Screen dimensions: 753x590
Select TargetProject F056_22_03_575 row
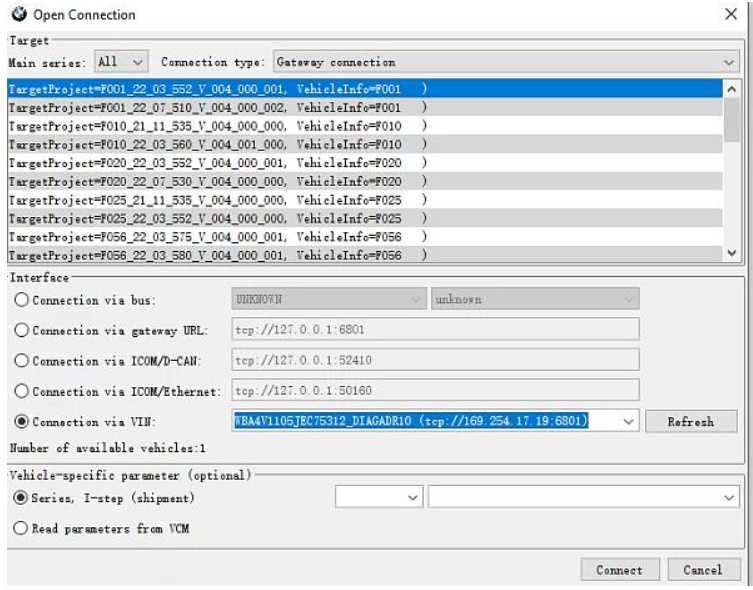pos(365,237)
